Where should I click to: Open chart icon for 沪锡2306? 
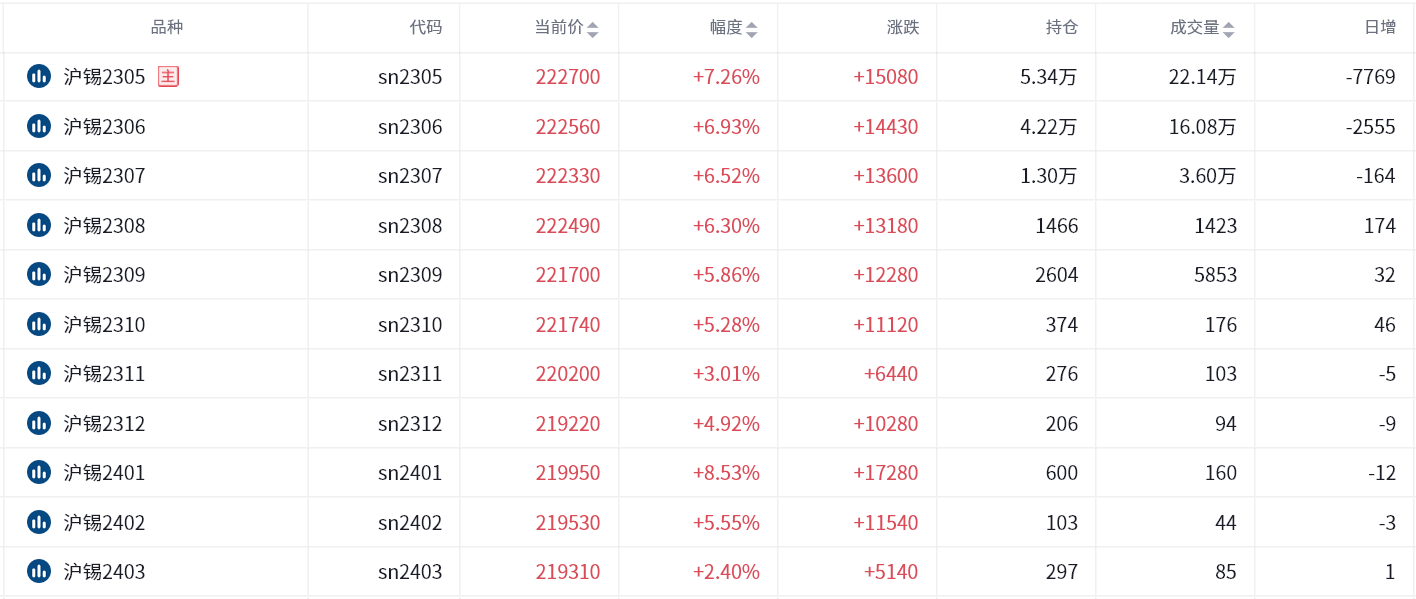(39, 126)
